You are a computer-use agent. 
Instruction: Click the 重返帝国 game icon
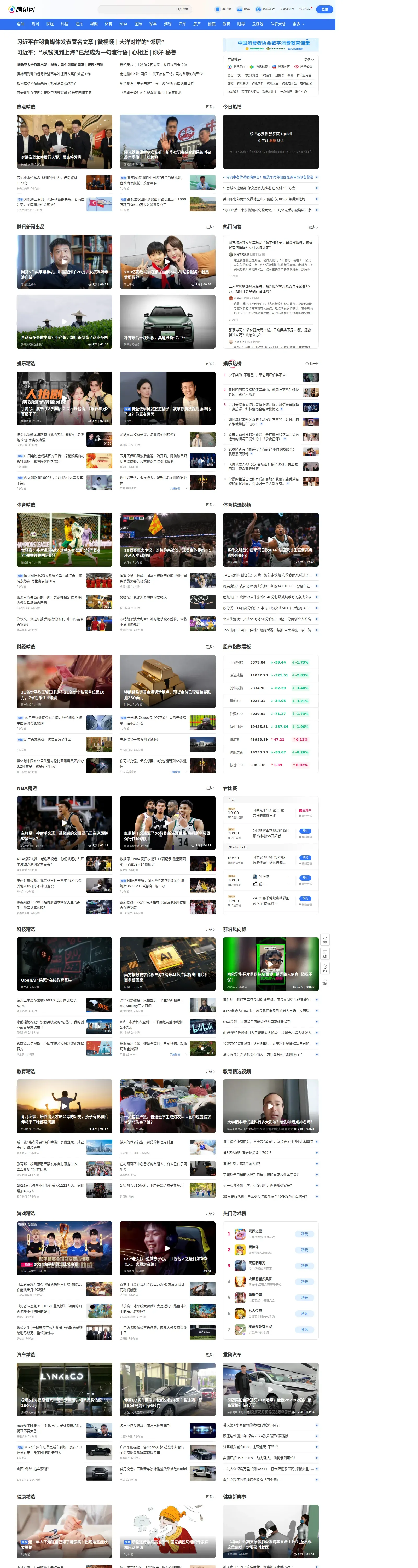(241, 1298)
